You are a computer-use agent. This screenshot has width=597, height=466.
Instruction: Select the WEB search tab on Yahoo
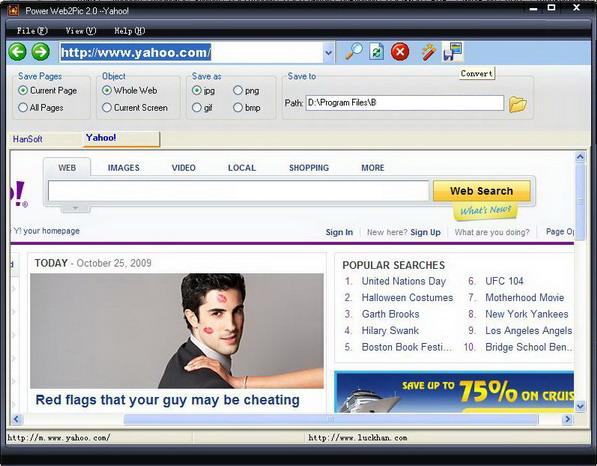[67, 168]
